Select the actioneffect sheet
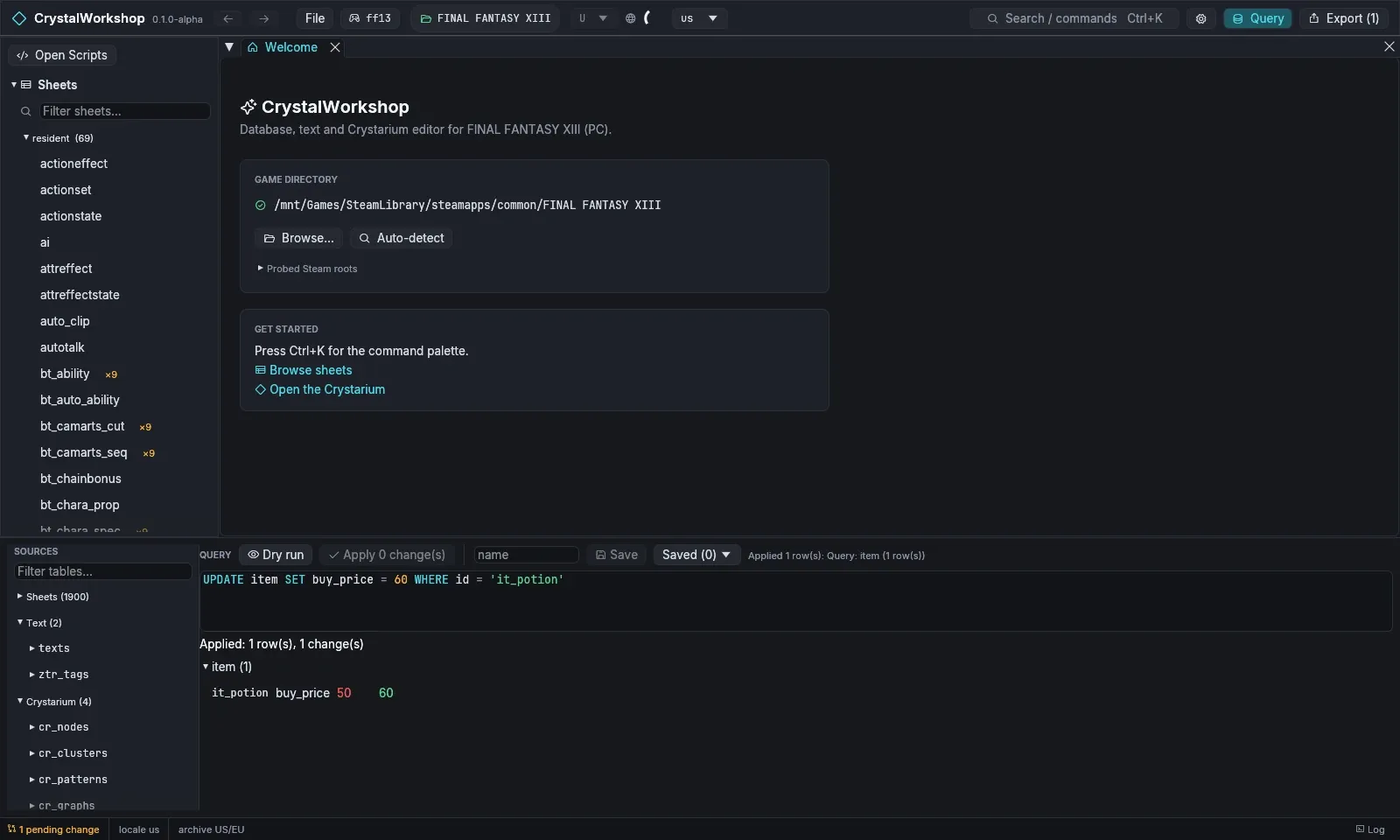This screenshot has width=1400, height=840. (74, 164)
